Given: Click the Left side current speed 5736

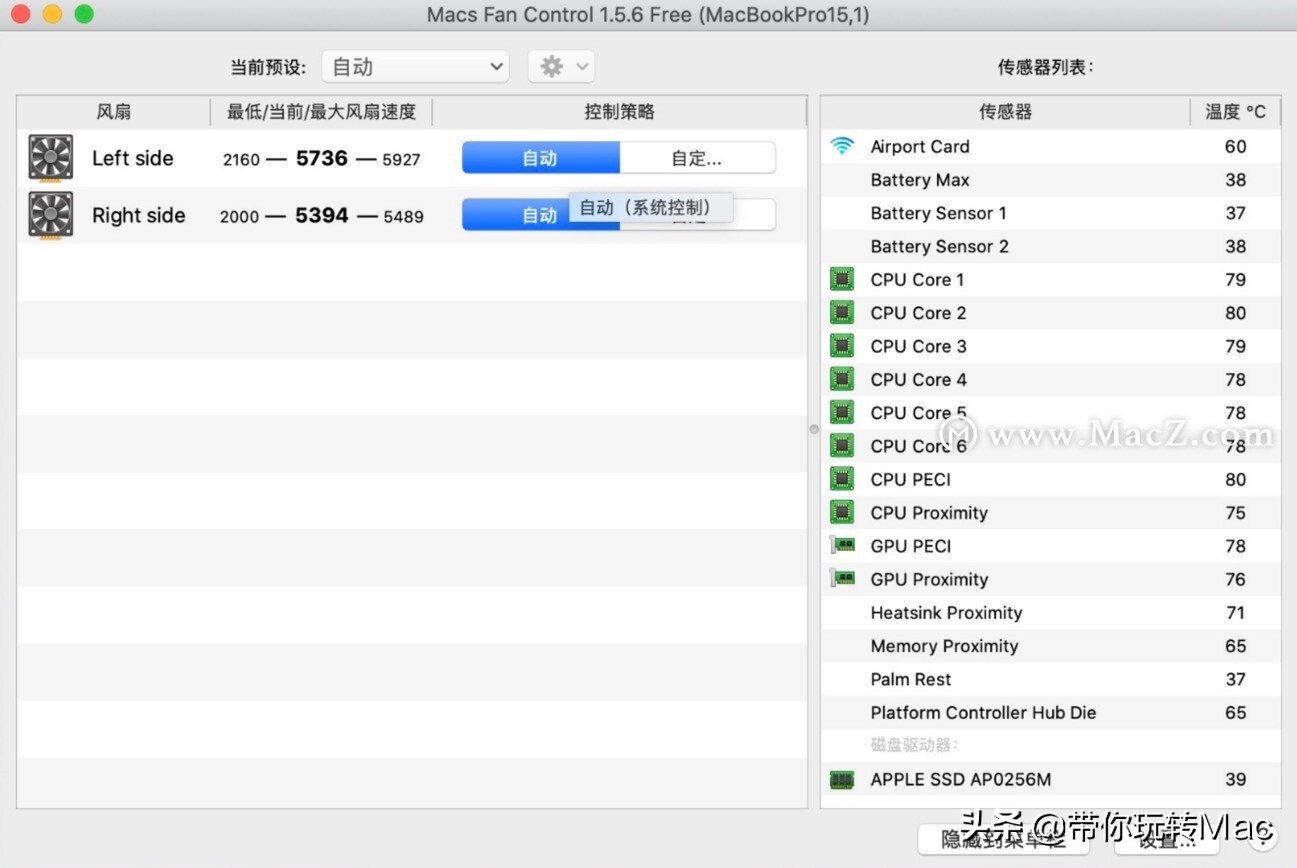Looking at the screenshot, I should (x=322, y=158).
